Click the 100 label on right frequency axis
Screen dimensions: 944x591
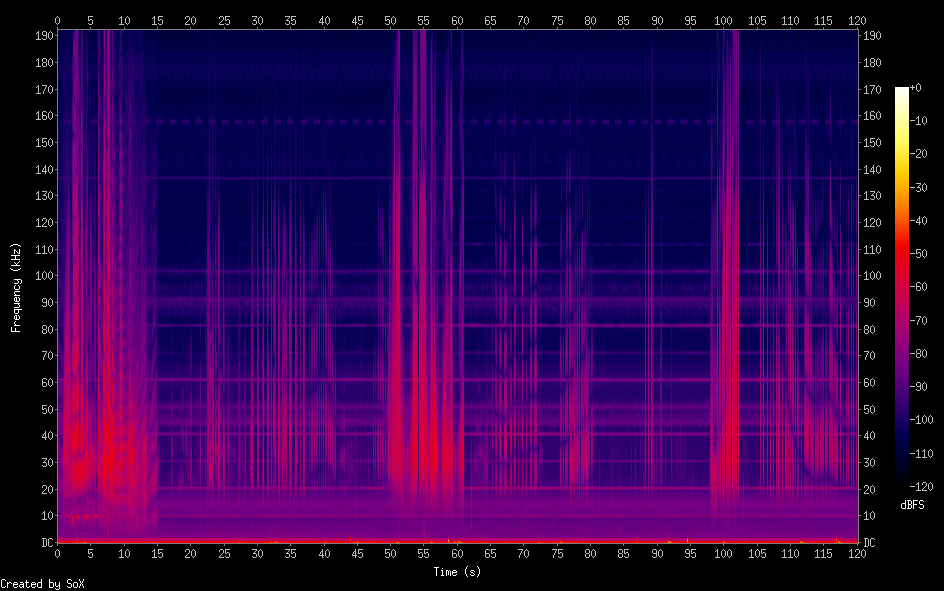click(x=872, y=276)
